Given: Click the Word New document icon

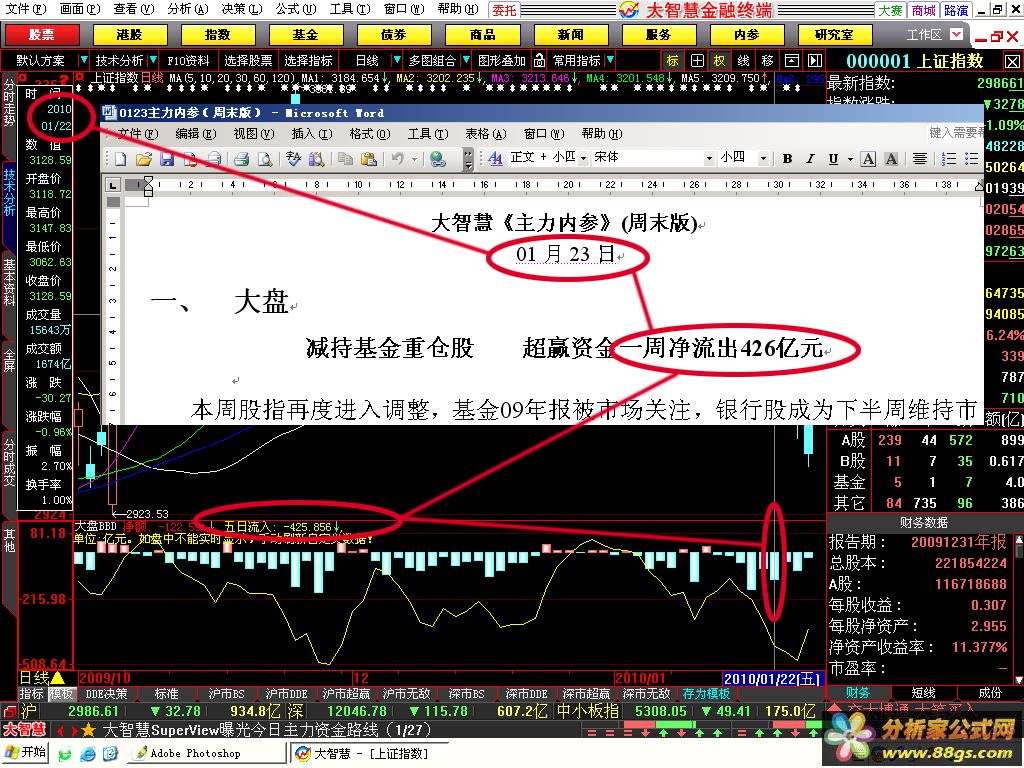Looking at the screenshot, I should tap(120, 159).
